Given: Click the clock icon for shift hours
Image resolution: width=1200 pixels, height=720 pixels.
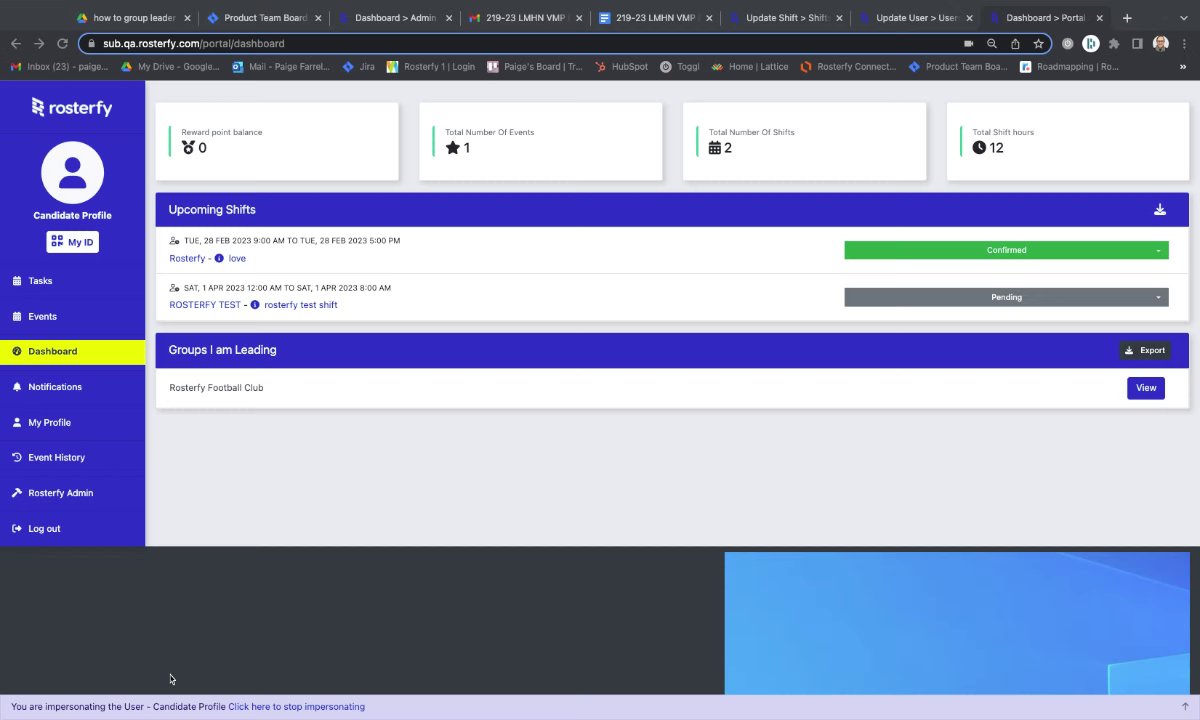Looking at the screenshot, I should [x=979, y=148].
